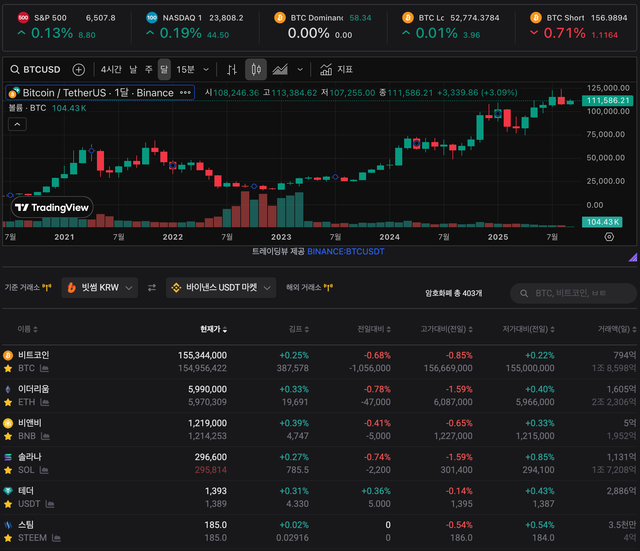Sort the table by 이름 column
The height and width of the screenshot is (551, 640).
tap(27, 329)
